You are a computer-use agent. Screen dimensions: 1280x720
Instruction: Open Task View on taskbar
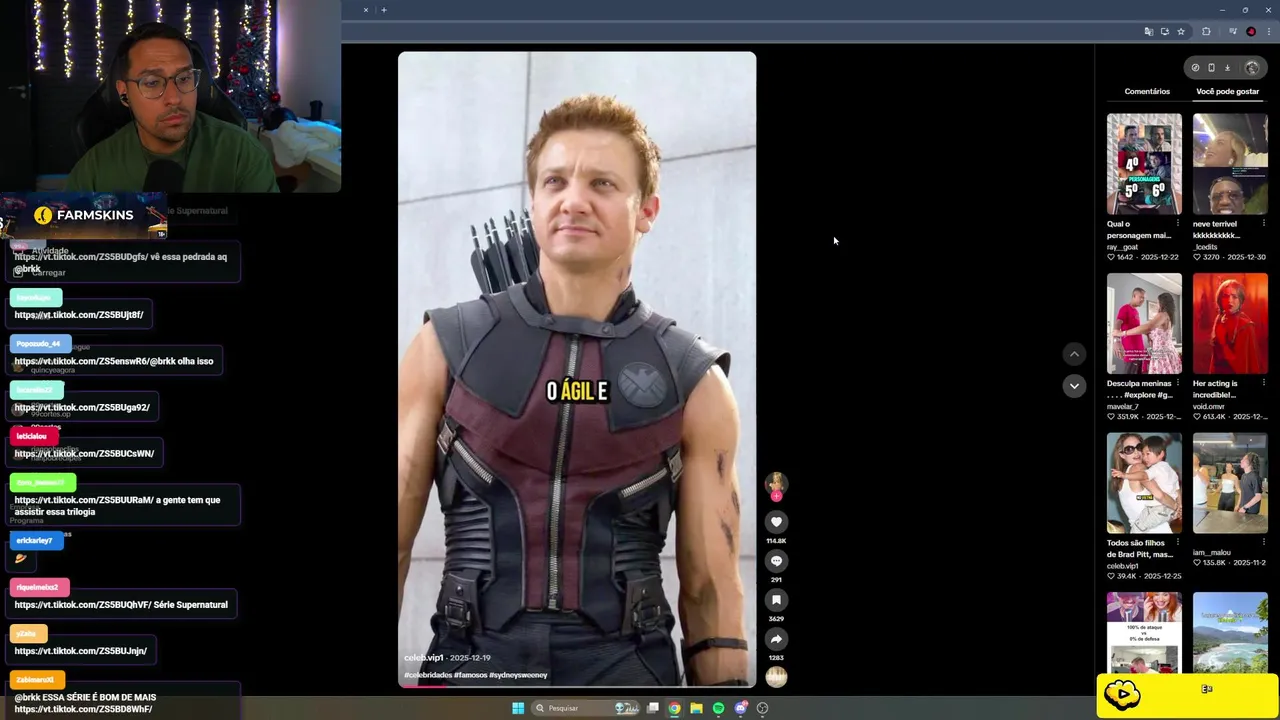point(653,708)
